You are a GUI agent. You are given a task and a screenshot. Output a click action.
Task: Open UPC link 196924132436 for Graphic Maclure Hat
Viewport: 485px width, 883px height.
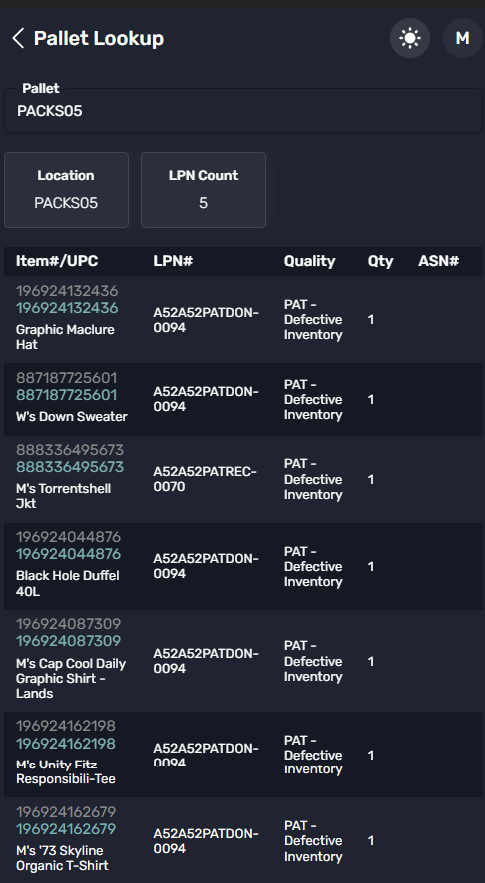tap(67, 308)
